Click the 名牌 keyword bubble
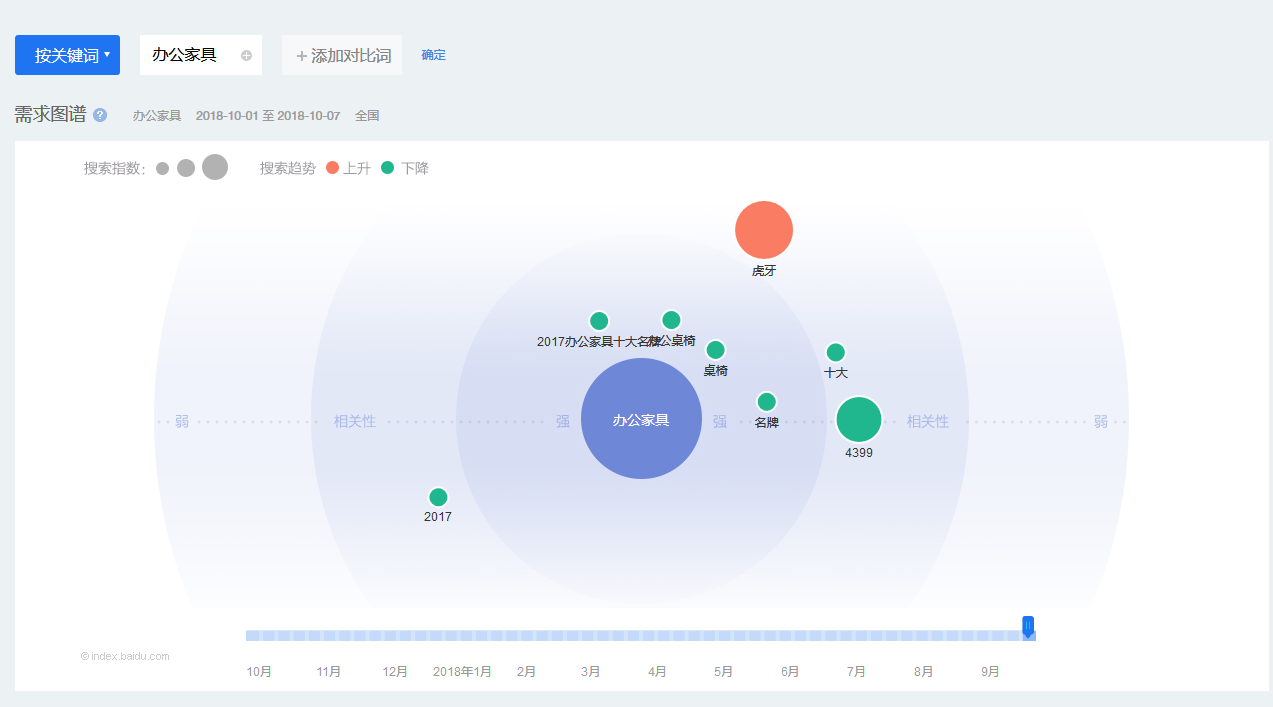Viewport: 1273px width, 707px height. coord(767,402)
